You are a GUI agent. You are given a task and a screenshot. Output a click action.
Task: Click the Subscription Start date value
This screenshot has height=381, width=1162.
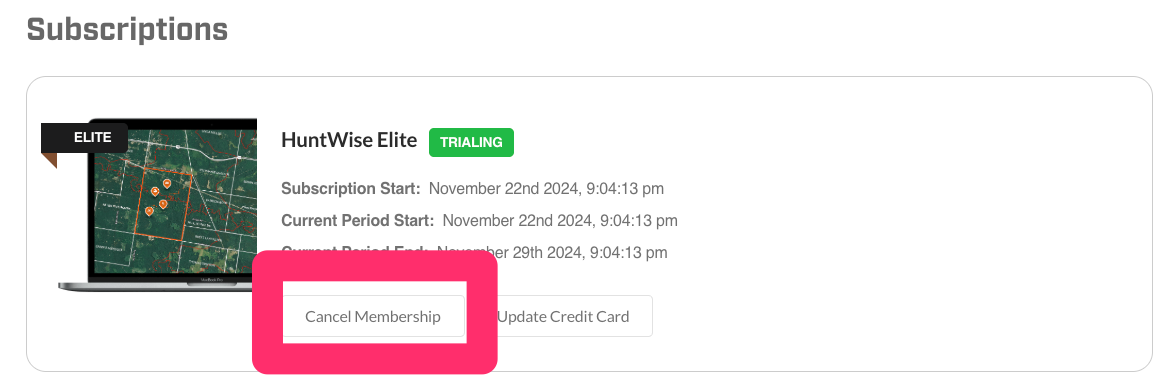coord(546,188)
